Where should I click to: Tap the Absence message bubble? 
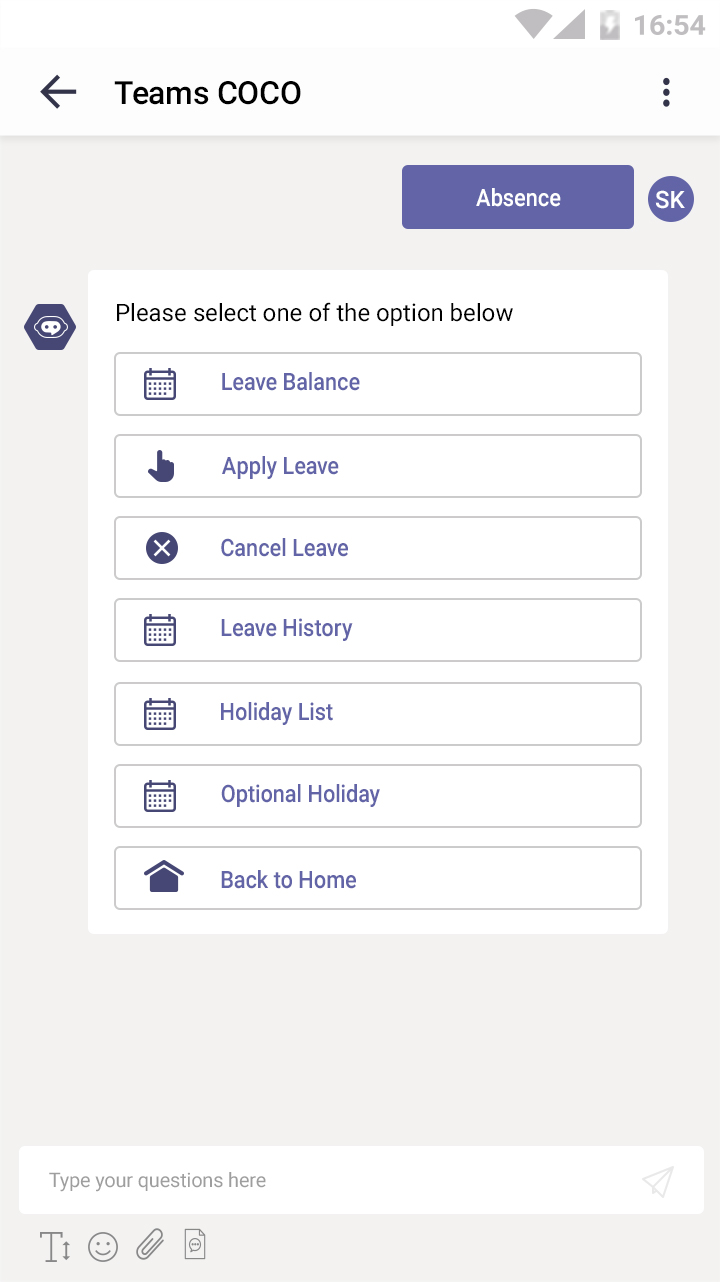[518, 198]
